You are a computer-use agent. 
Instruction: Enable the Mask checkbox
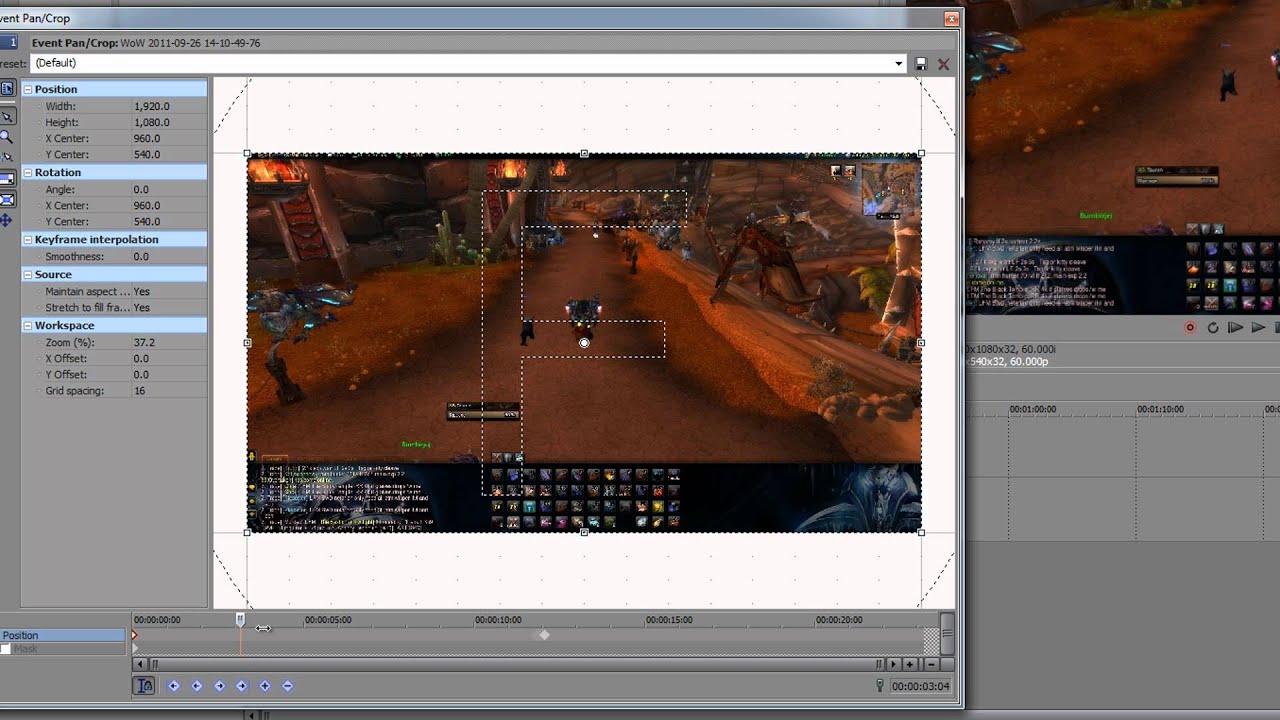point(6,649)
